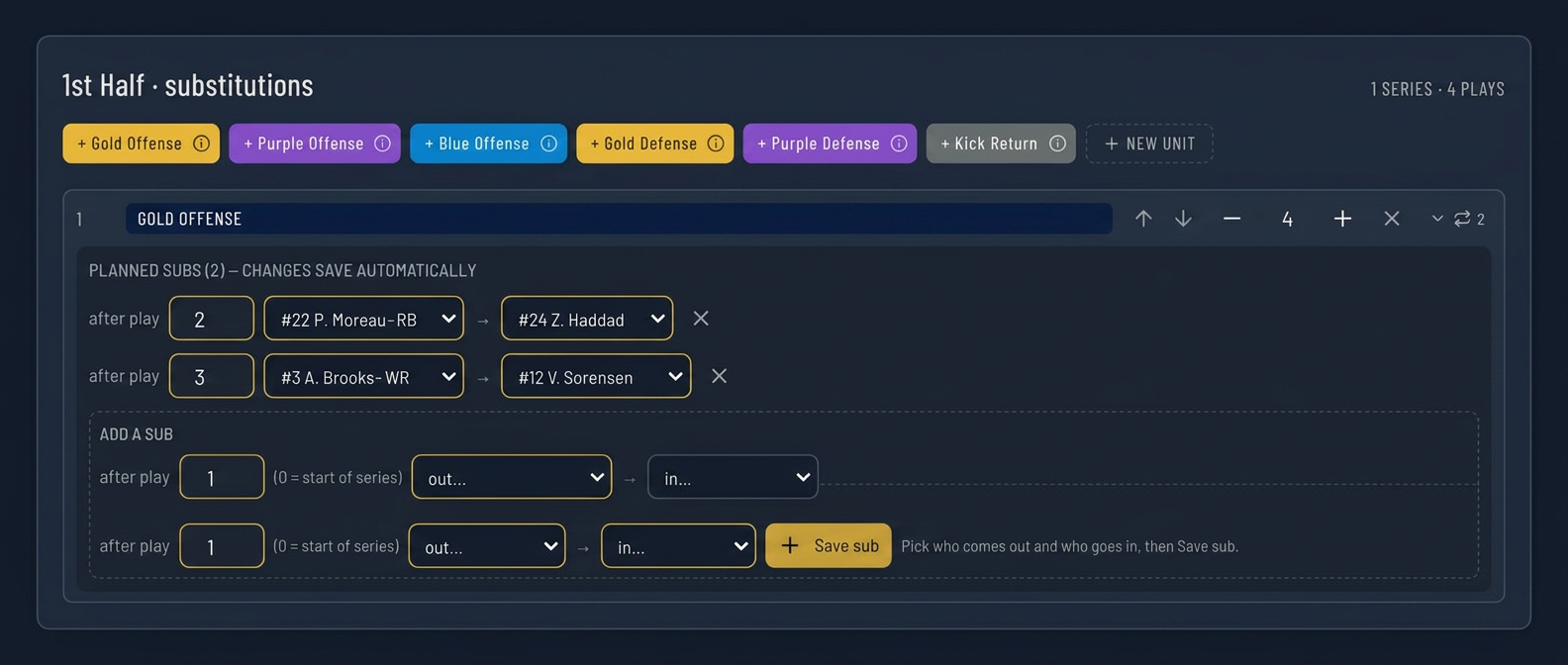Delete the P. Moreau substitution
The height and width of the screenshot is (665, 1568).
coord(701,319)
